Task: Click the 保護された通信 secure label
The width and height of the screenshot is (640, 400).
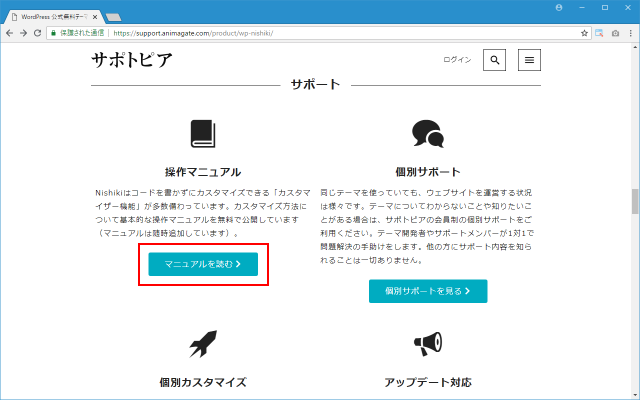Action: pos(82,33)
